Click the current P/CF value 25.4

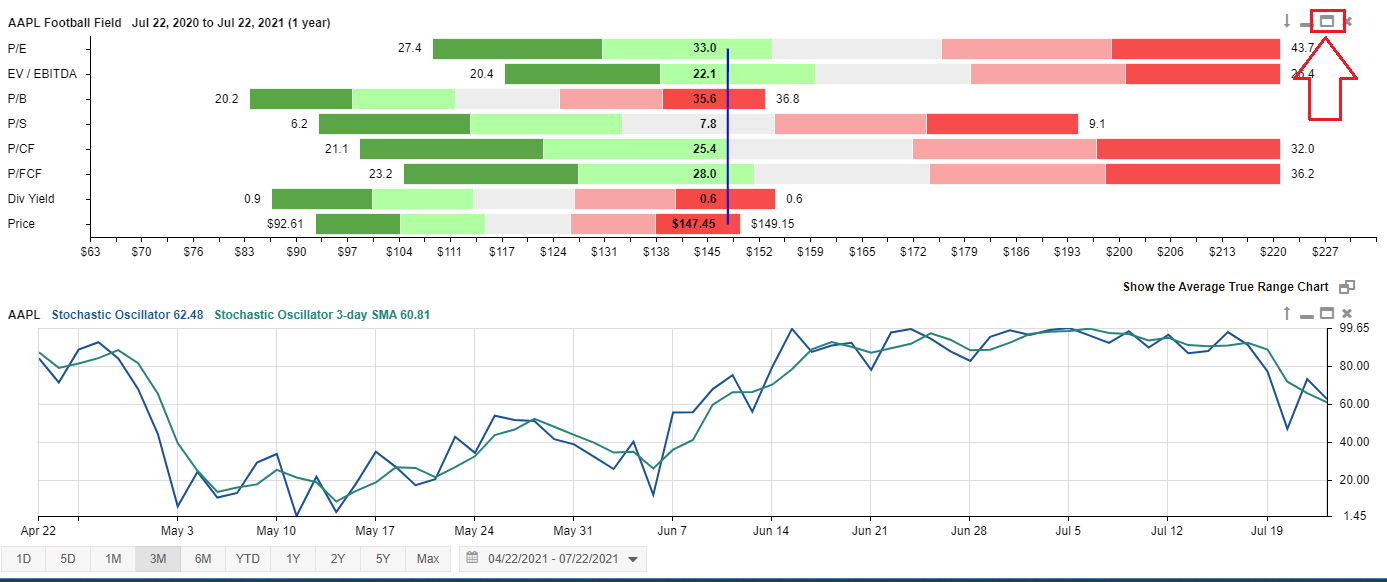[x=704, y=148]
